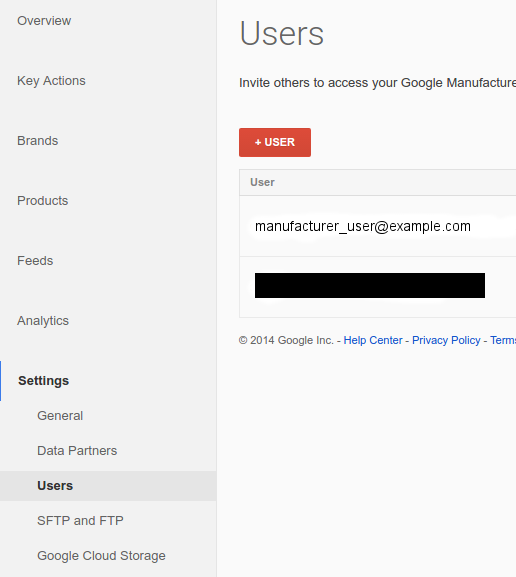The height and width of the screenshot is (577, 516).
Task: View the Analytics page
Action: (43, 321)
